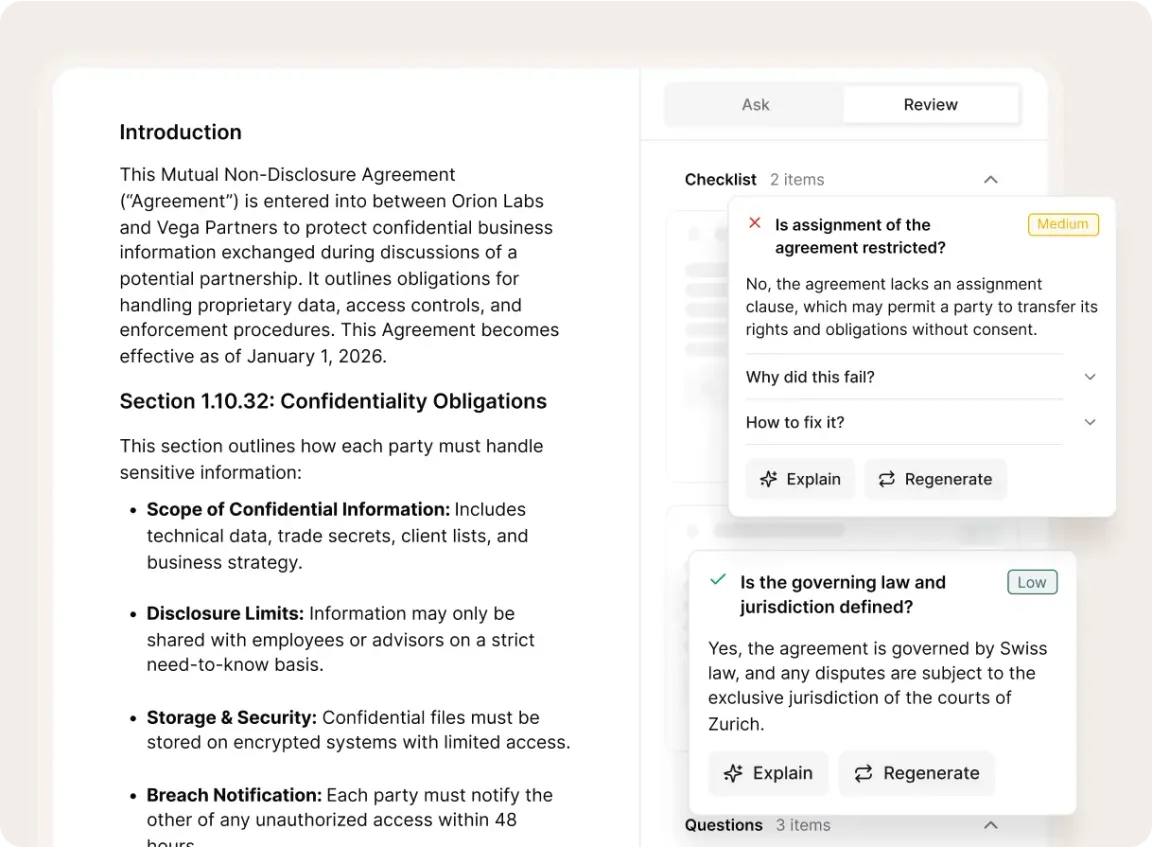The width and height of the screenshot is (1152, 847).
Task: Click the chevron next to the Checklist heading
Action: [990, 179]
